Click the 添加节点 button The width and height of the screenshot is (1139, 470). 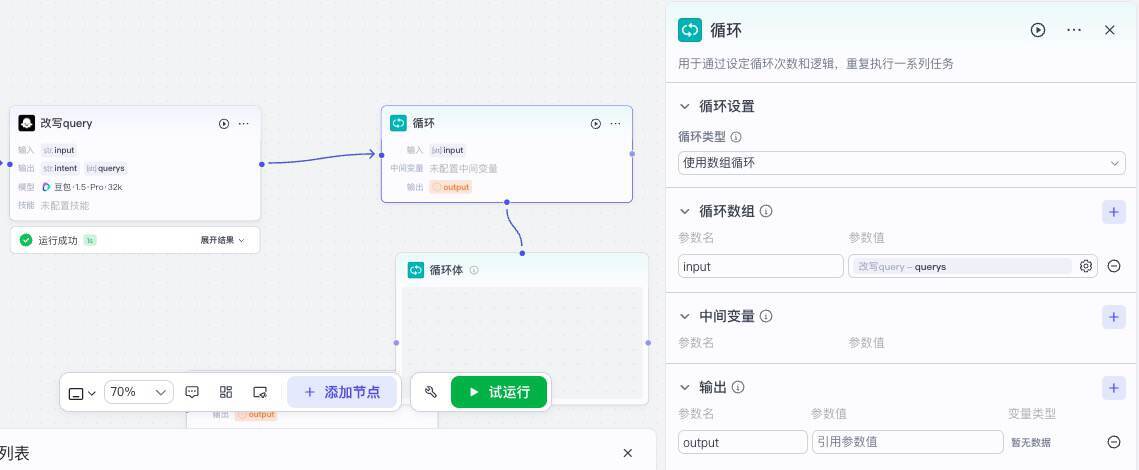pyautogui.click(x=342, y=392)
